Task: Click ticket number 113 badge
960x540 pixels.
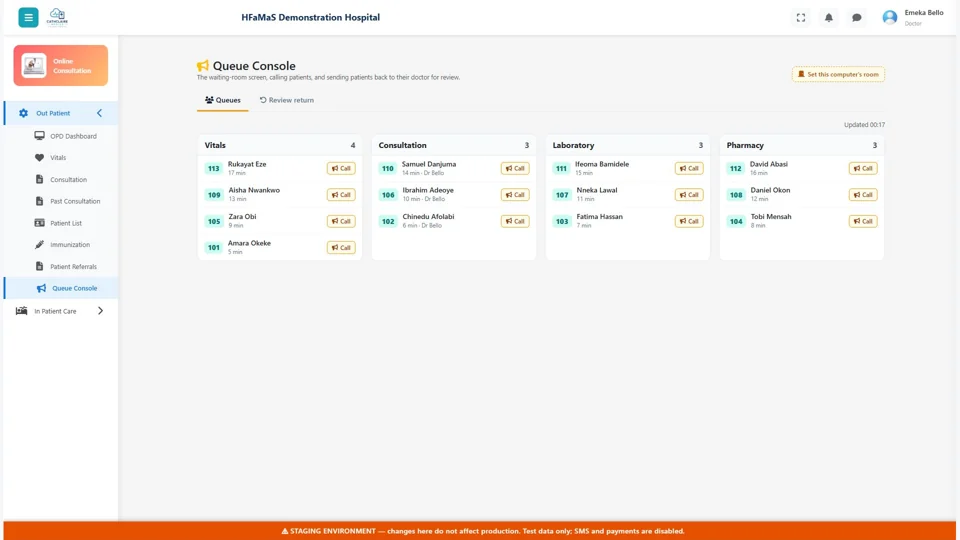Action: click(x=214, y=168)
